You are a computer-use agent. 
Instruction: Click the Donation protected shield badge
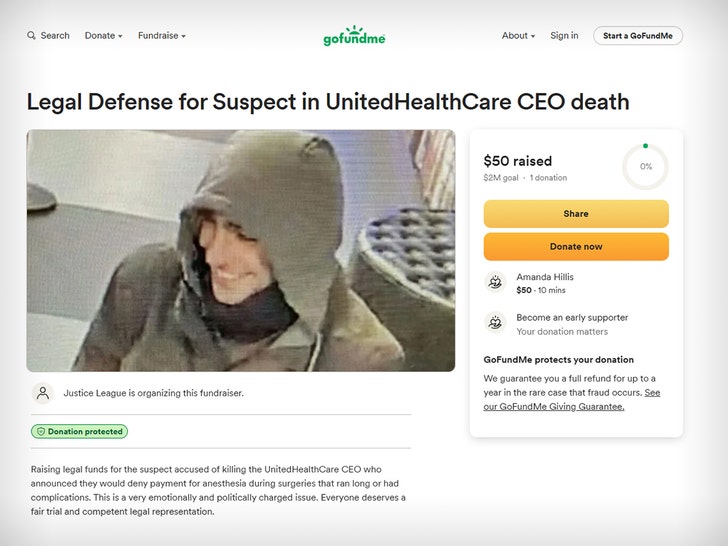coord(80,432)
